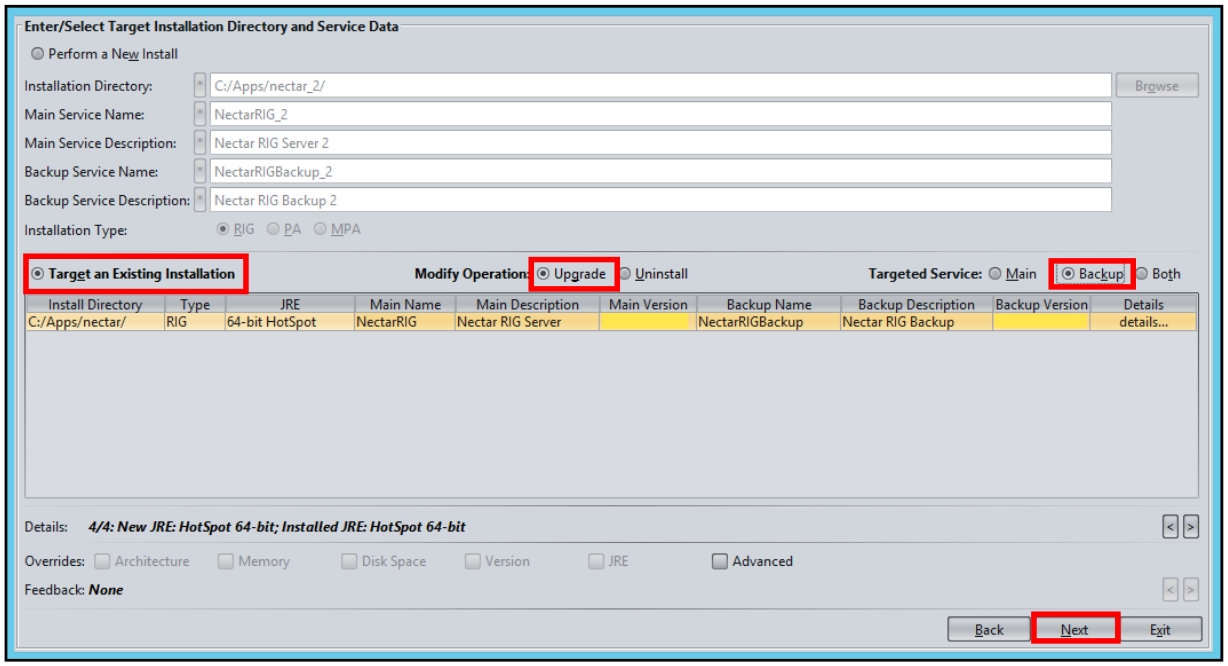Set targeted service to Backup
The image size is (1228, 666).
[x=1092, y=273]
